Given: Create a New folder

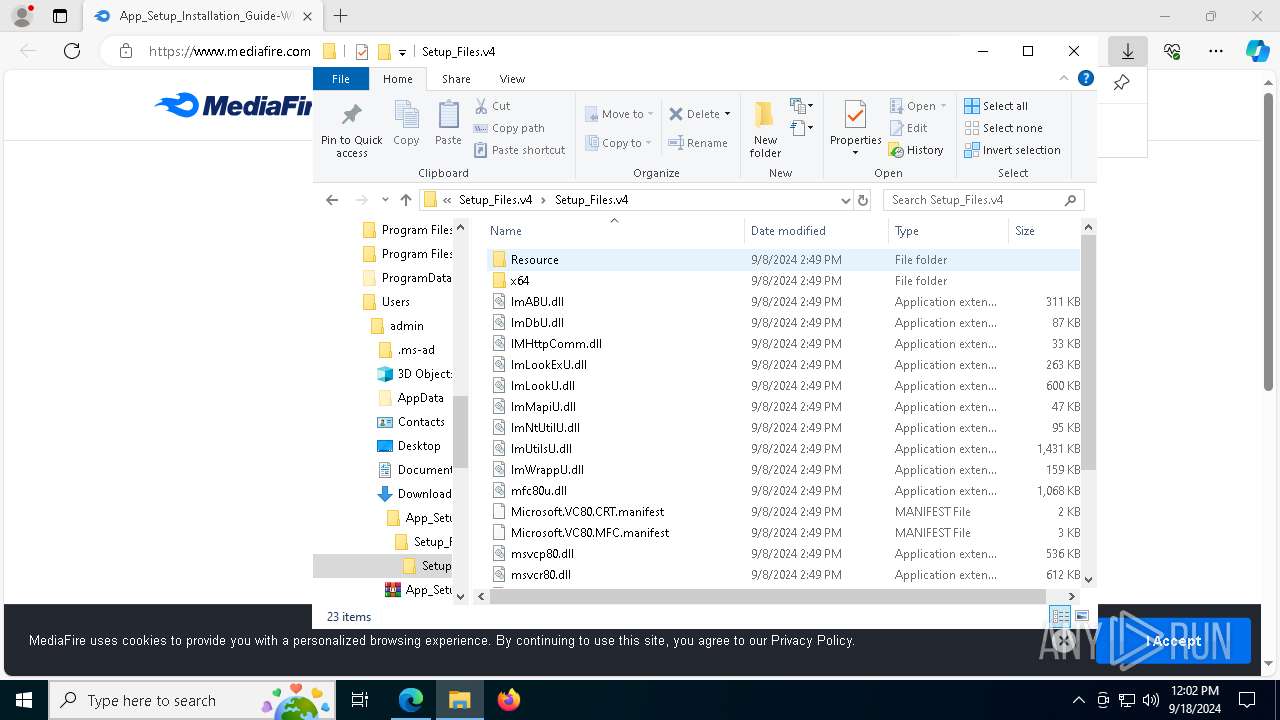Looking at the screenshot, I should point(765,129).
